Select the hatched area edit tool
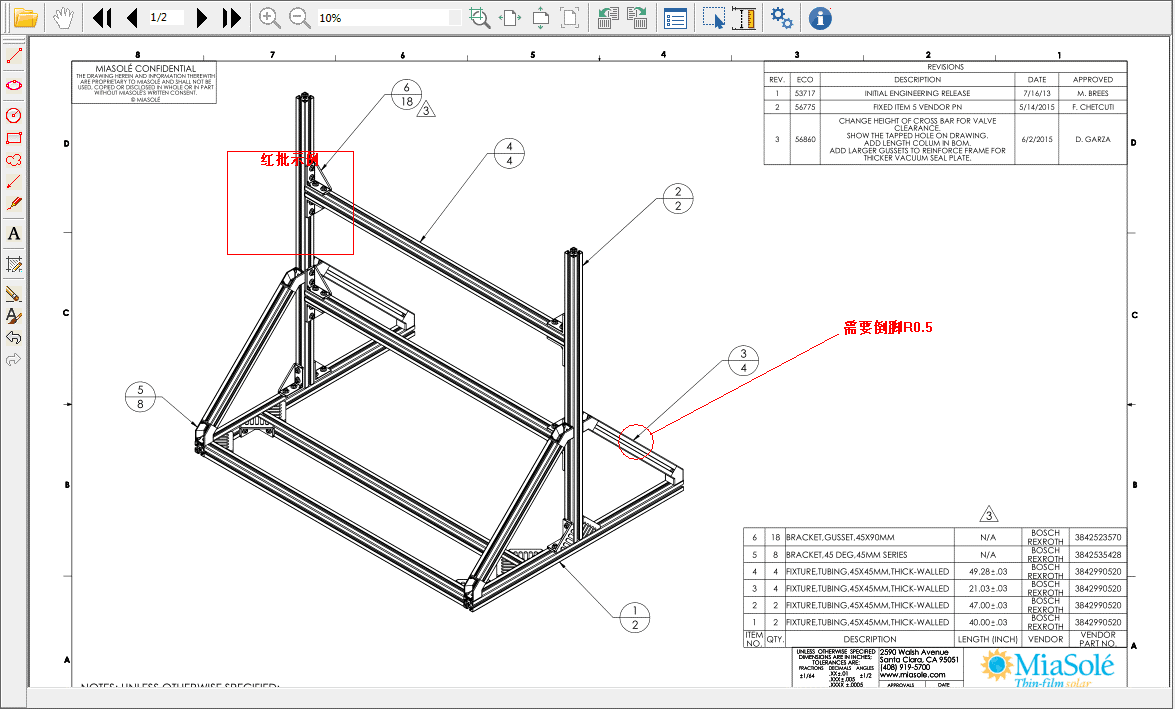The width and height of the screenshot is (1175, 709). (13, 264)
